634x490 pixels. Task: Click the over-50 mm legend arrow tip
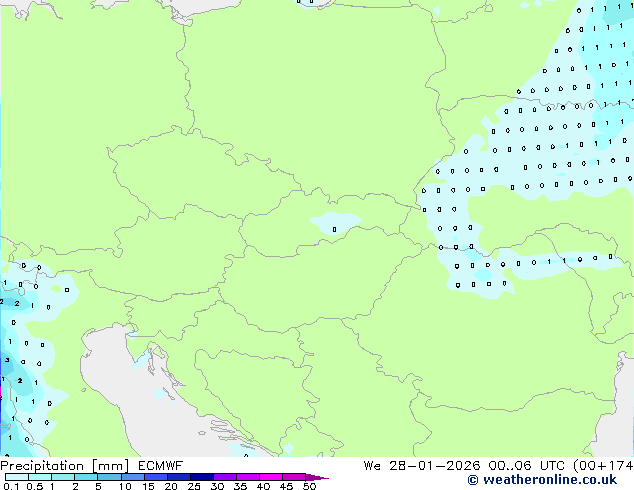point(317,478)
